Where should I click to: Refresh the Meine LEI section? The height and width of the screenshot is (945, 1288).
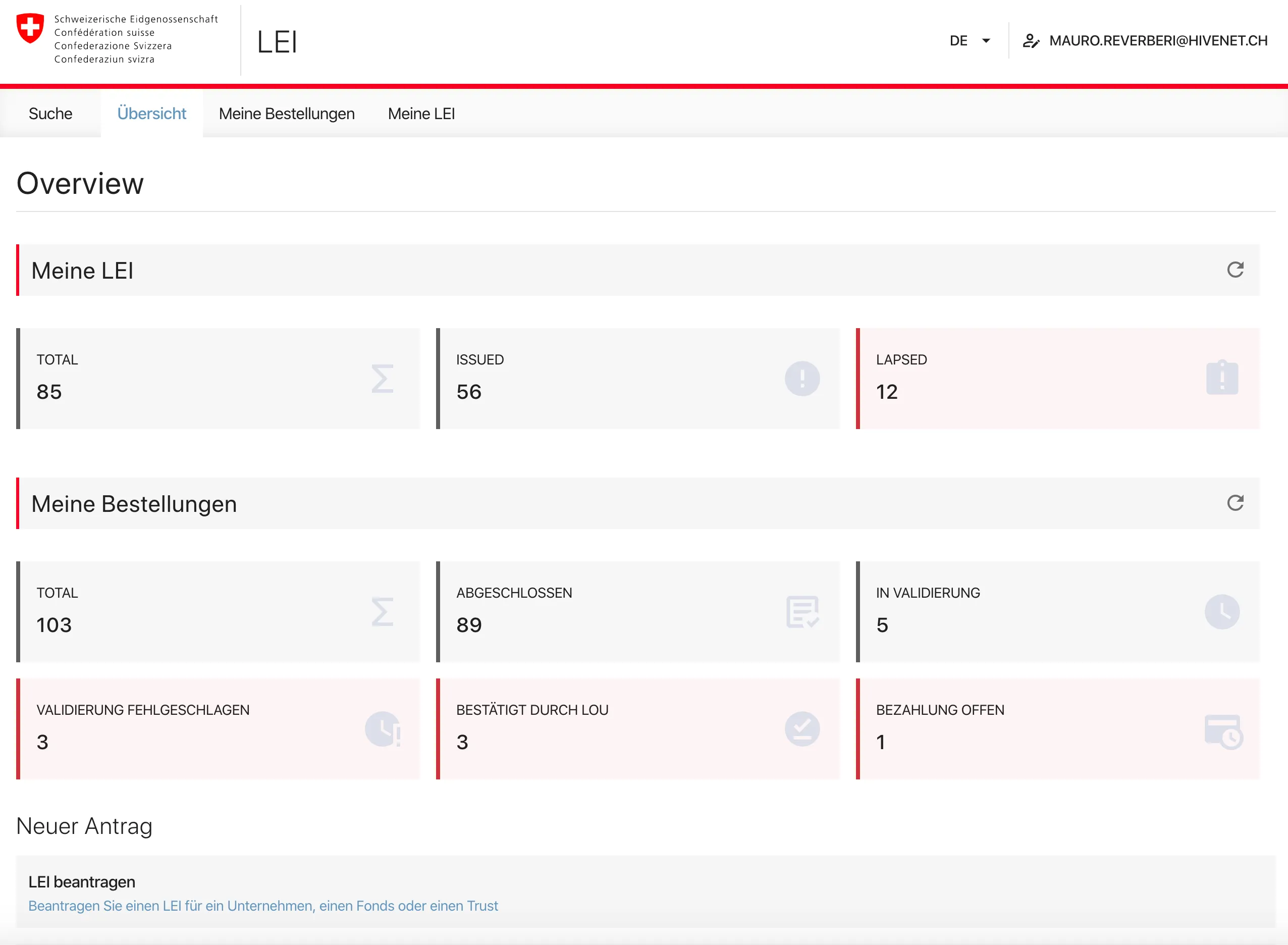tap(1237, 270)
